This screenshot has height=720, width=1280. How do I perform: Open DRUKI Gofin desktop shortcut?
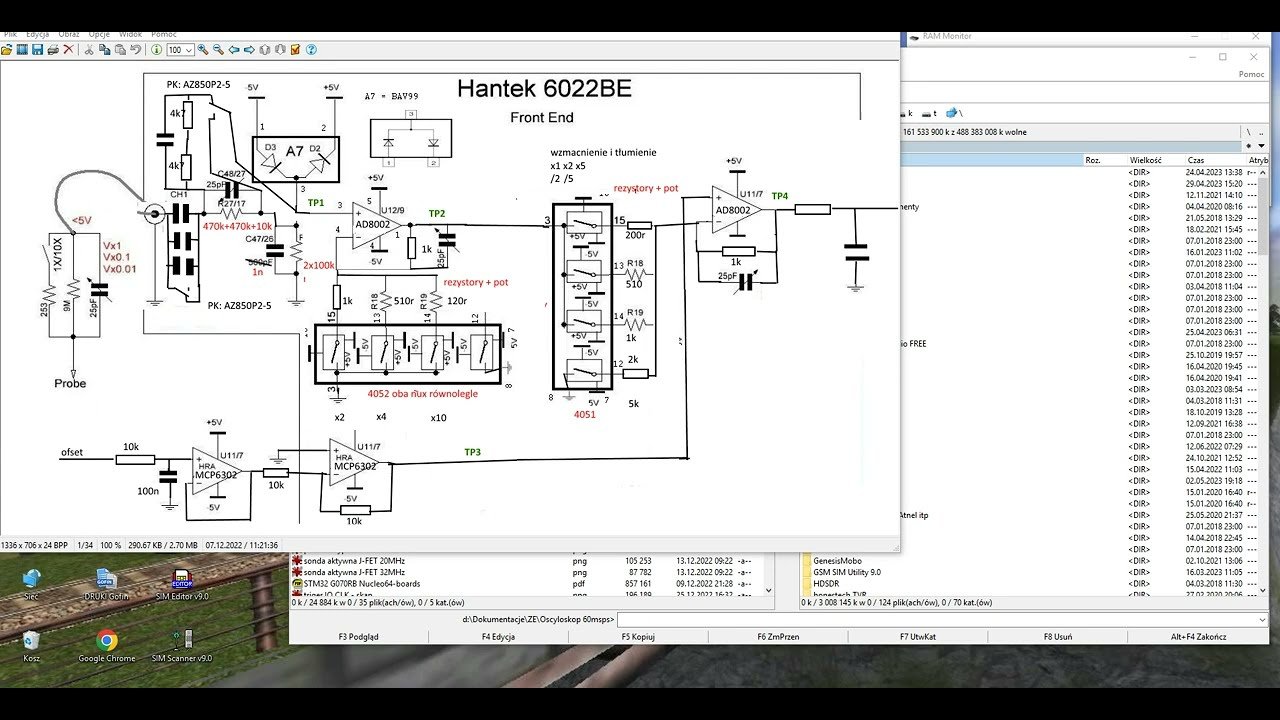coord(106,584)
